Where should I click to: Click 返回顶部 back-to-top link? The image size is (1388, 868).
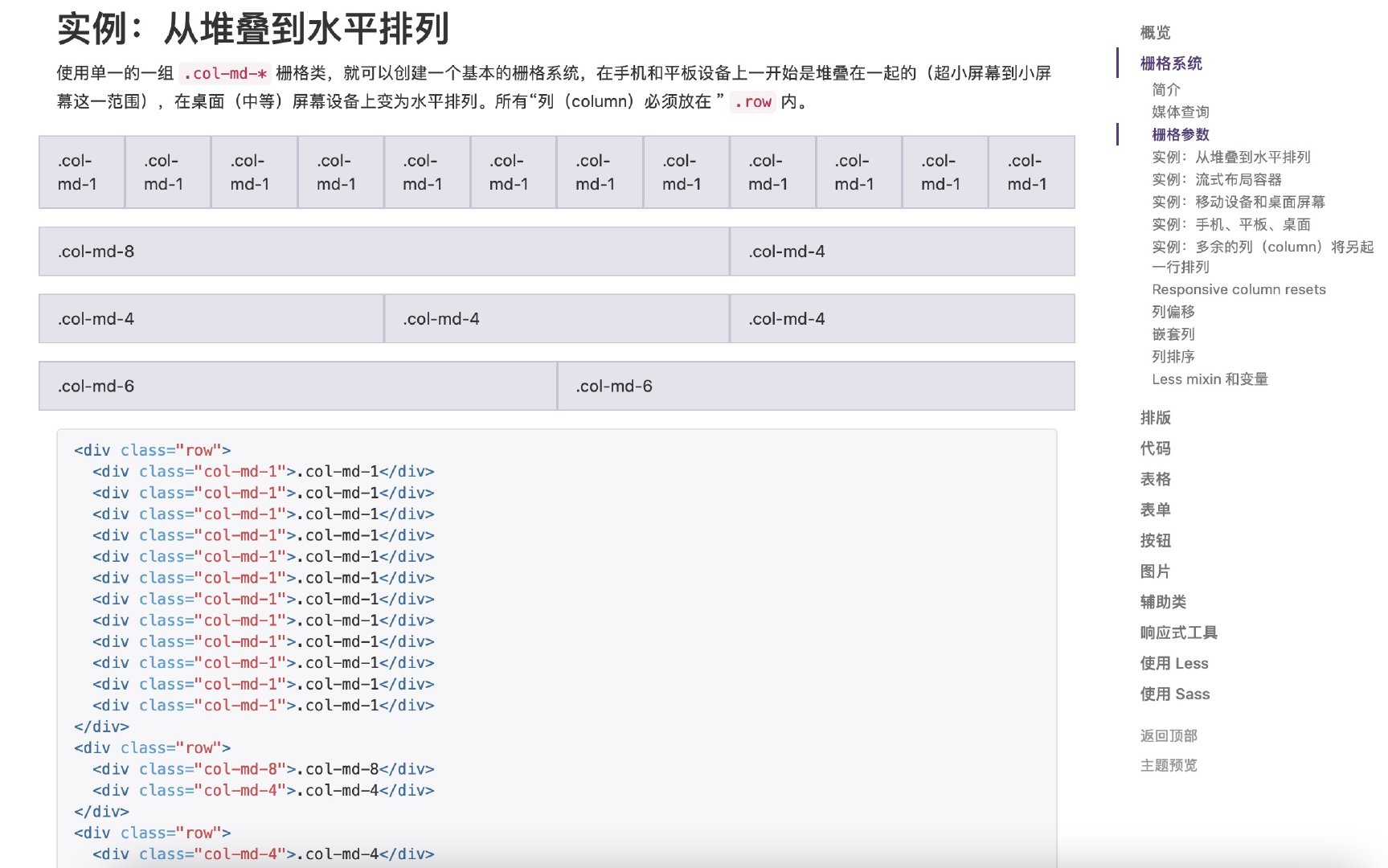pyautogui.click(x=1169, y=735)
